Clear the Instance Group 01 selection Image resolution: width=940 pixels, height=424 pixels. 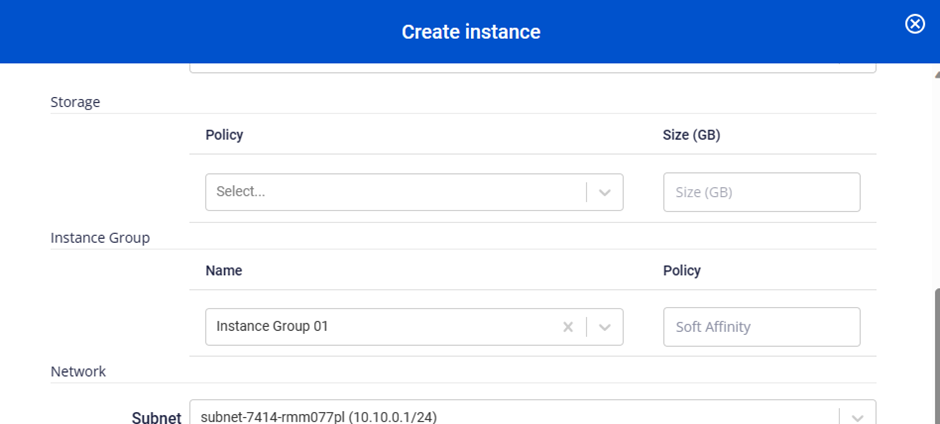tap(568, 327)
